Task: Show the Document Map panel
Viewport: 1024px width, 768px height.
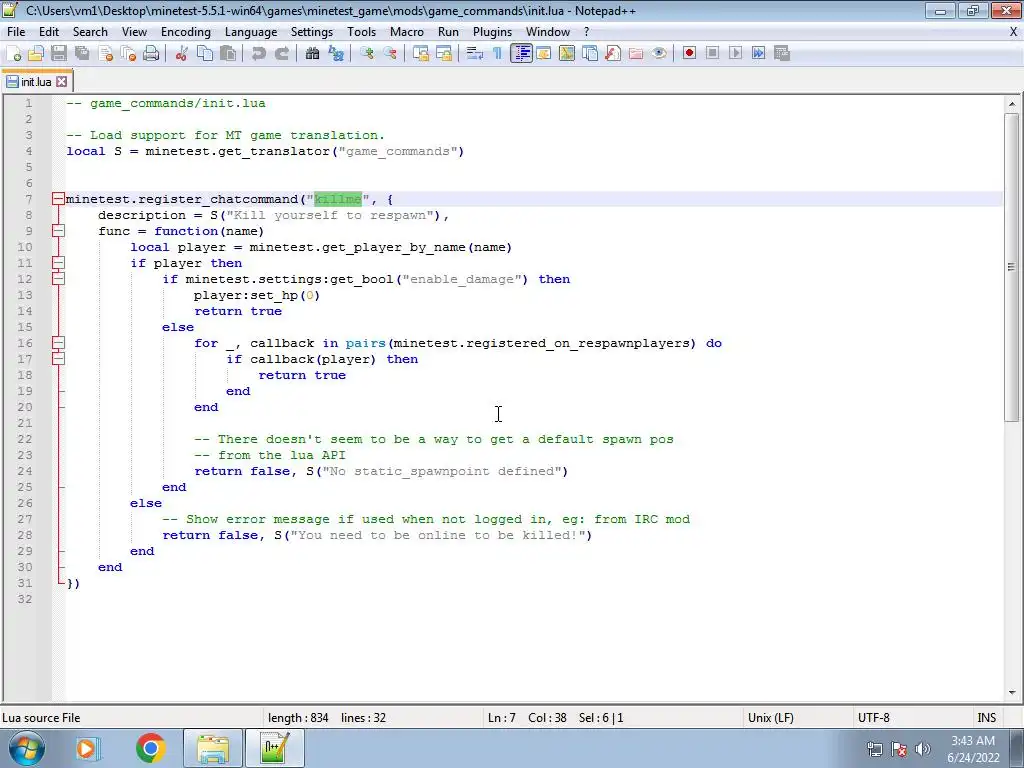Action: pos(566,54)
